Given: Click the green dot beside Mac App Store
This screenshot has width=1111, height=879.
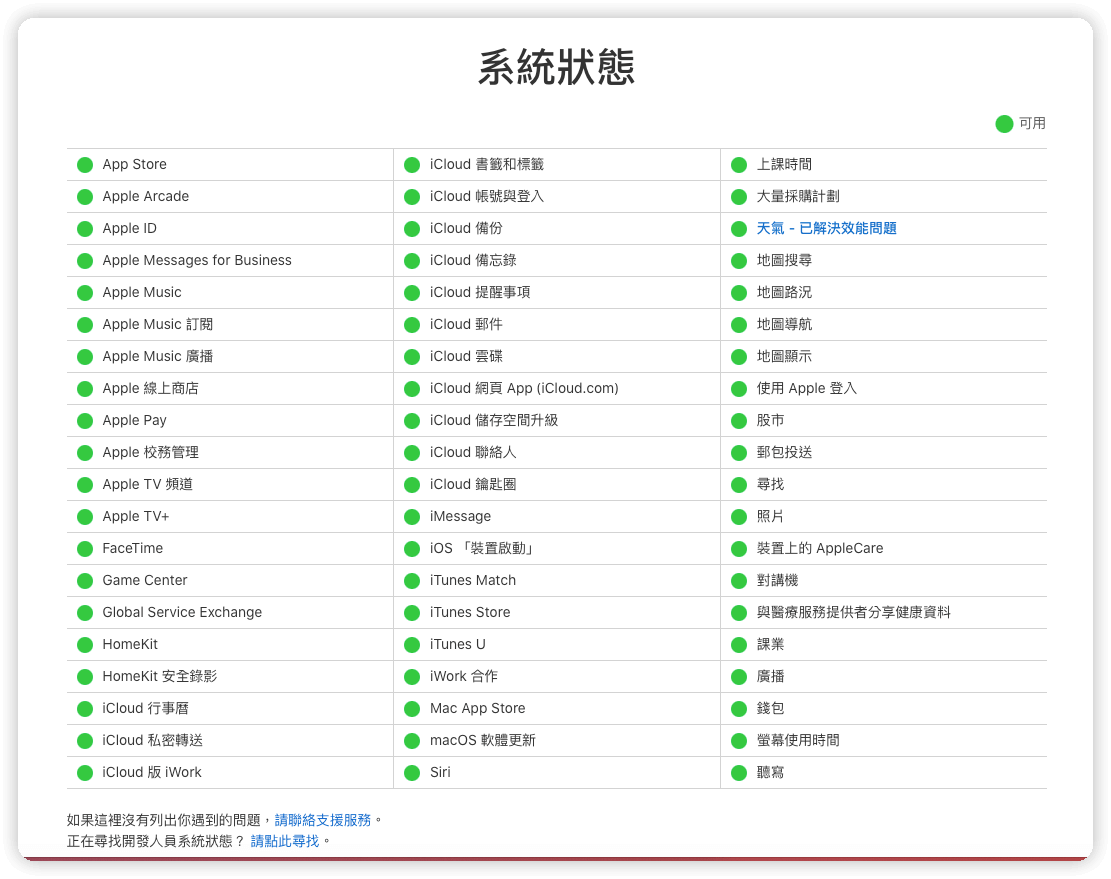Looking at the screenshot, I should pos(412,709).
